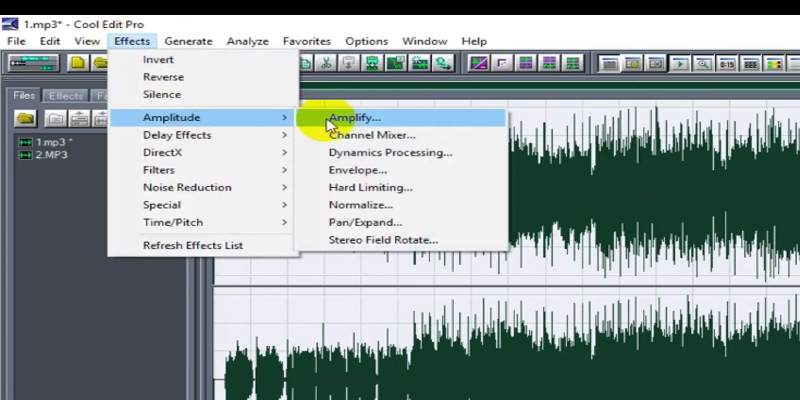Switch to the Effects tab in left panel
The height and width of the screenshot is (400, 800).
point(66,96)
